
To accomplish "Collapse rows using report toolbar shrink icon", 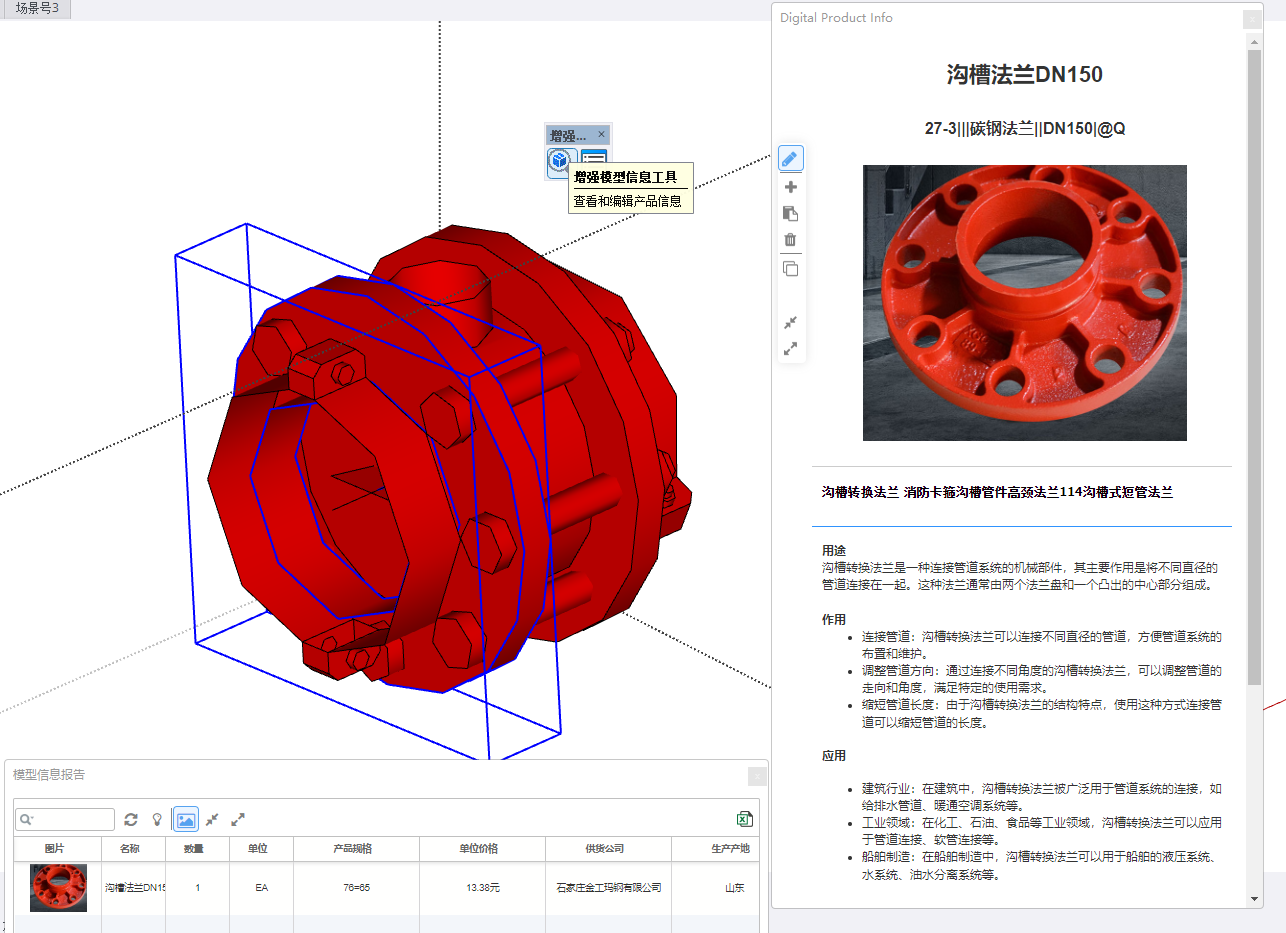I will (x=212, y=820).
